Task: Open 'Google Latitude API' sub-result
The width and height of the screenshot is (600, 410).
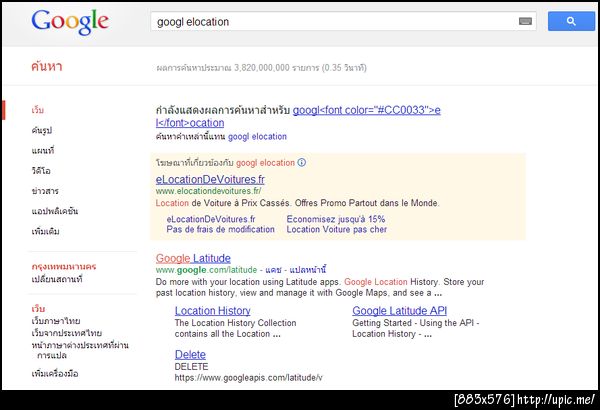Action: click(x=399, y=311)
